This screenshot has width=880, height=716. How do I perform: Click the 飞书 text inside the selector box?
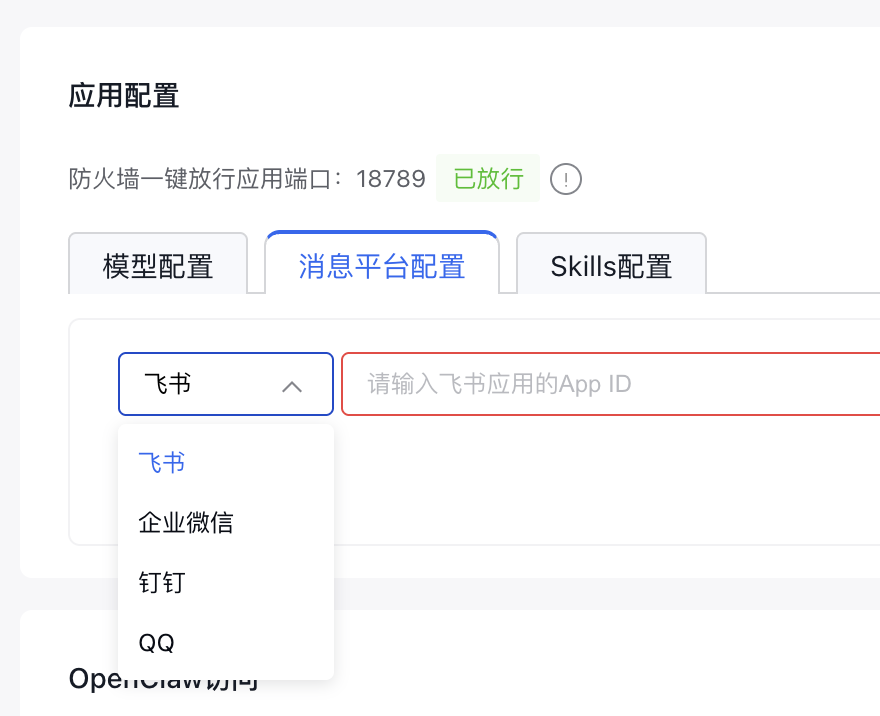pos(168,384)
